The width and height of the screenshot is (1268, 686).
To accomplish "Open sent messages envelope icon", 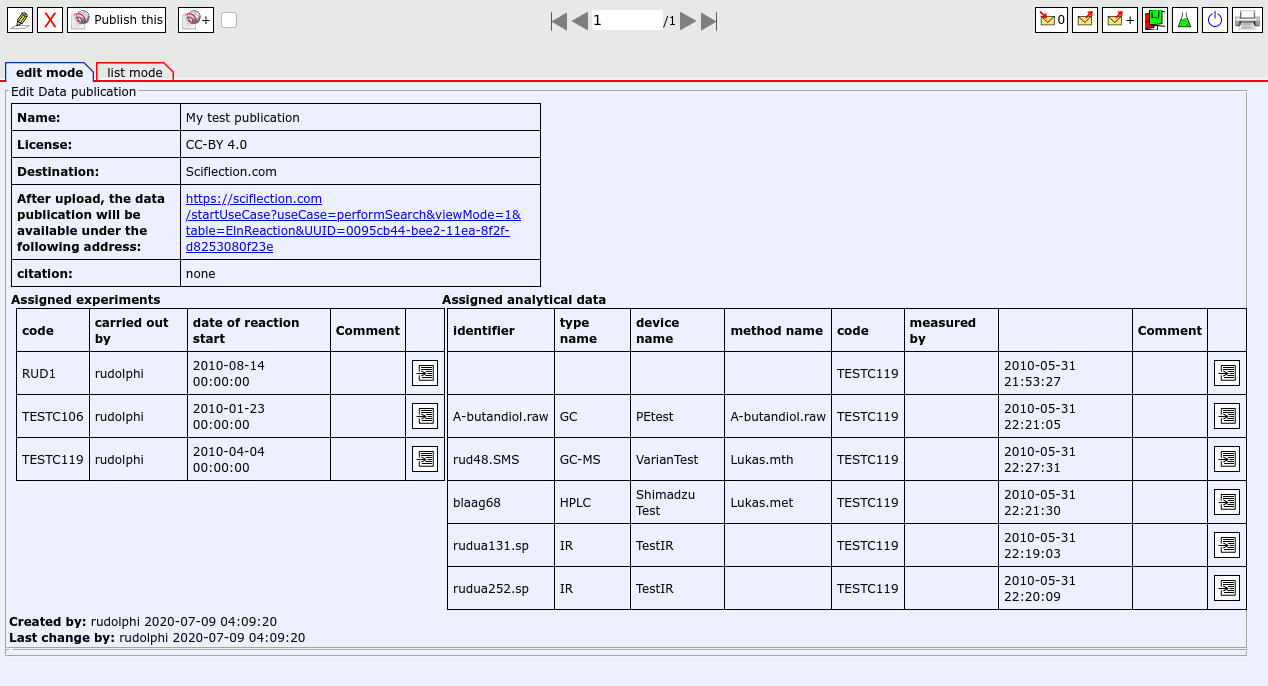I will pos(1085,20).
